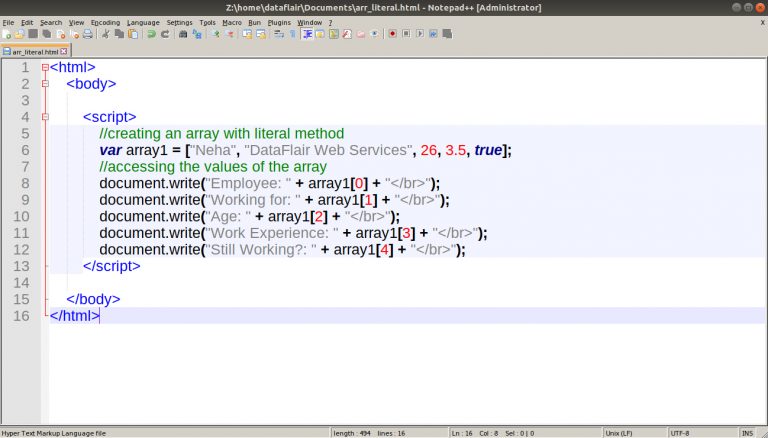Toggle file monitoring eye icon
Screen dimensions: 768x438
pyautogui.click(x=375, y=34)
